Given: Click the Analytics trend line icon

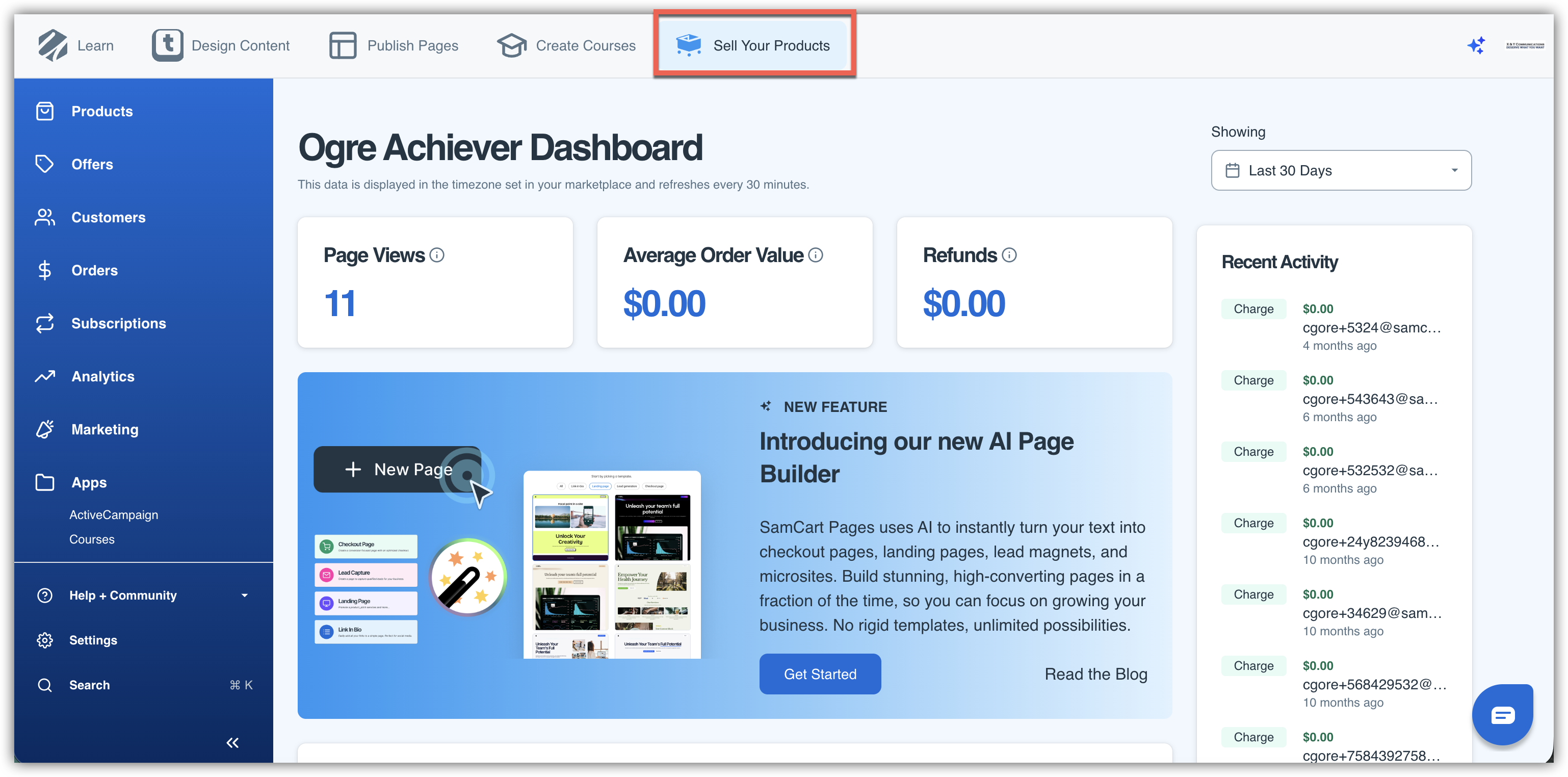Looking at the screenshot, I should tap(44, 376).
